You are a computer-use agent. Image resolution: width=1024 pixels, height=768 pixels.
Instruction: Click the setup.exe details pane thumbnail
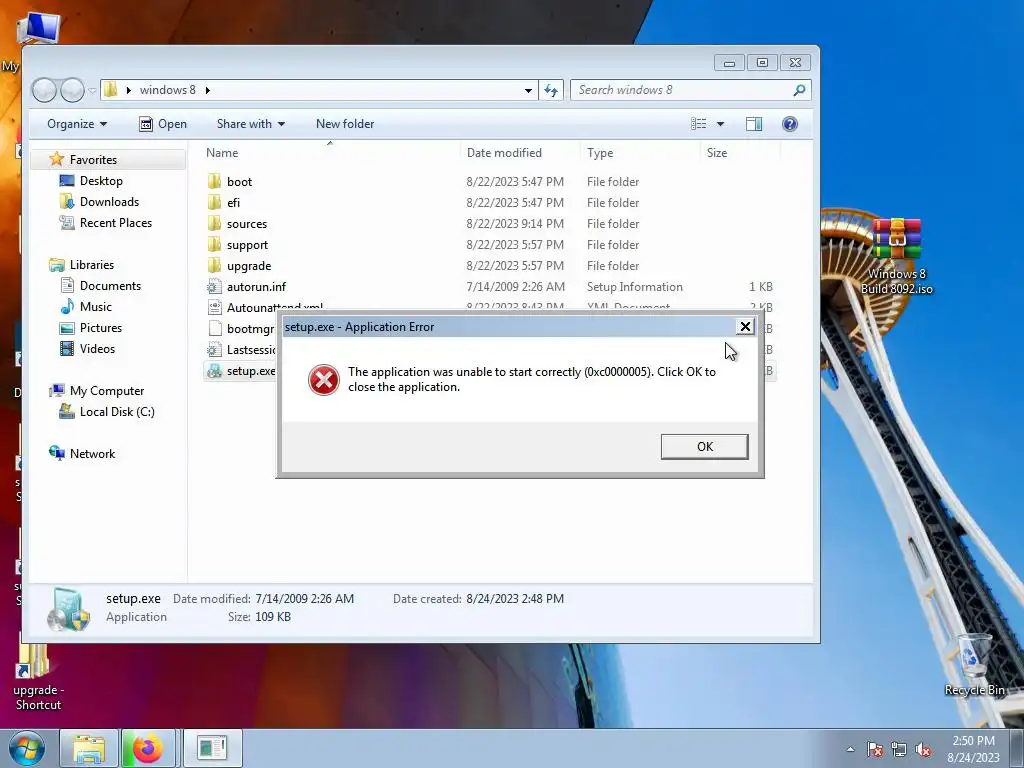pyautogui.click(x=68, y=609)
